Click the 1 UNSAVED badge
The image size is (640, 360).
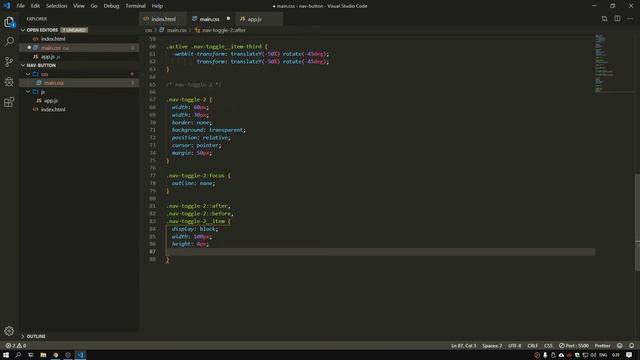pyautogui.click(x=74, y=30)
